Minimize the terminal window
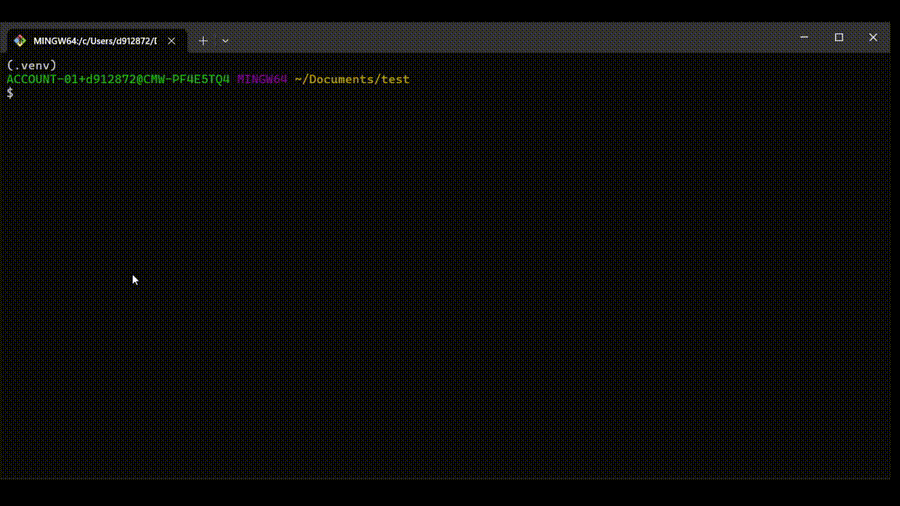The height and width of the screenshot is (506, 900). point(804,37)
